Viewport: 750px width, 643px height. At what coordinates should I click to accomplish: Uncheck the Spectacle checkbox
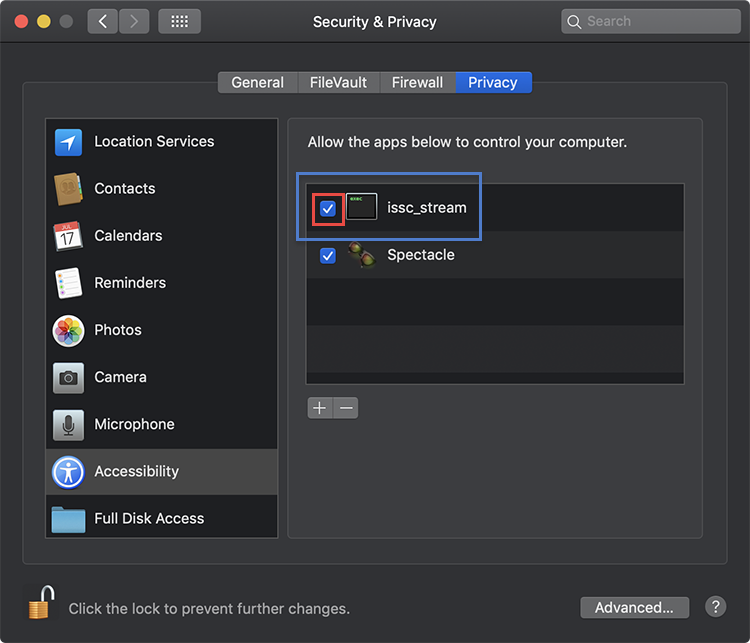(328, 256)
